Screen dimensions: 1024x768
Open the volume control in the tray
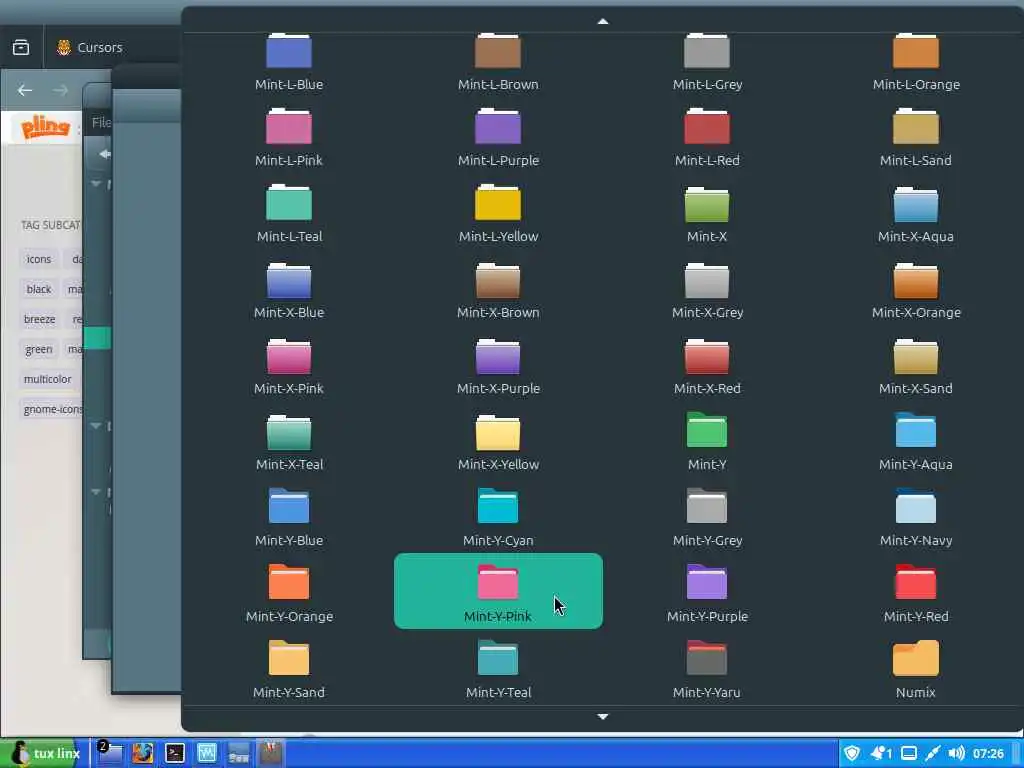point(956,754)
